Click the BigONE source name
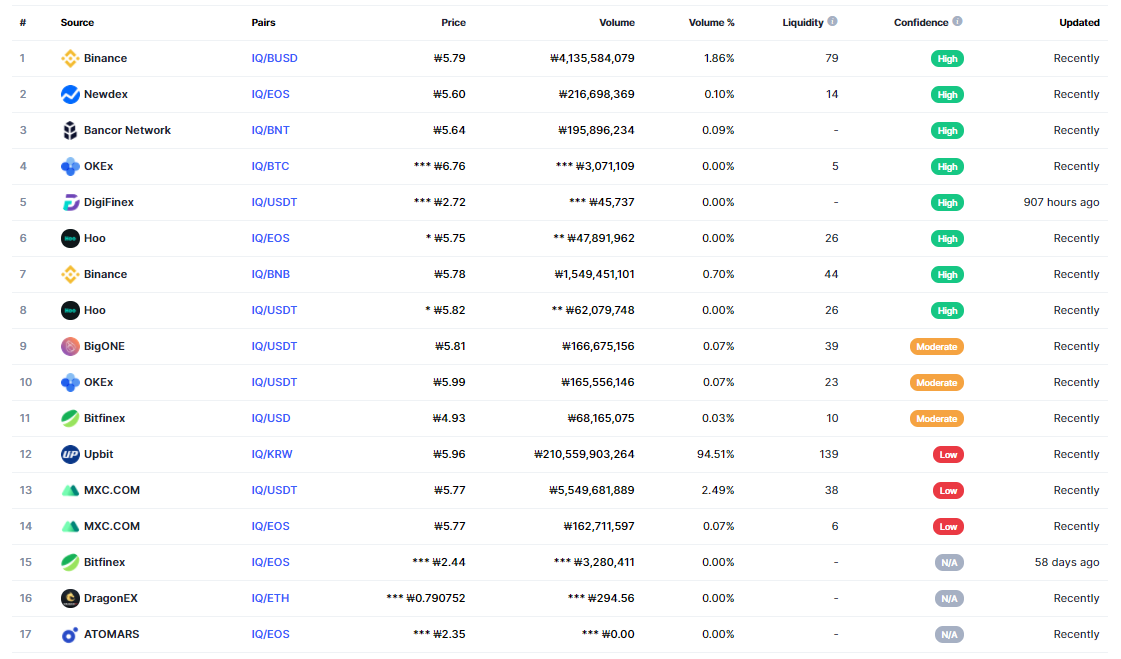Screen dimensions: 1121x659 [x=104, y=347]
